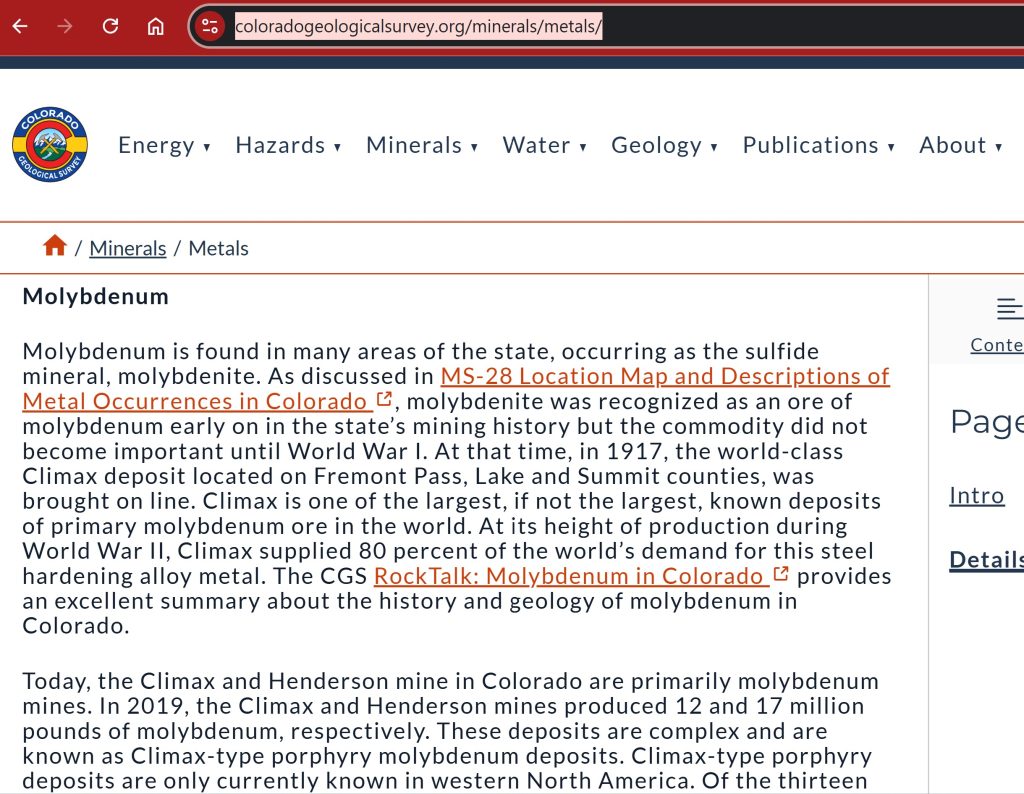Open the MS-28 Location Map link
This screenshot has height=794, width=1024.
664,377
